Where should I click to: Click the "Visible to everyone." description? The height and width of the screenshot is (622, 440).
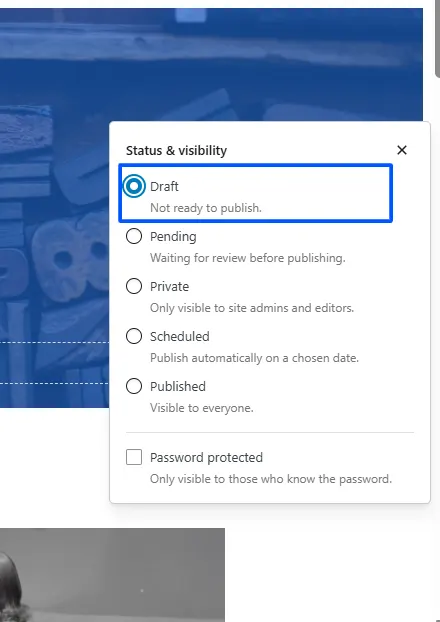click(x=202, y=408)
